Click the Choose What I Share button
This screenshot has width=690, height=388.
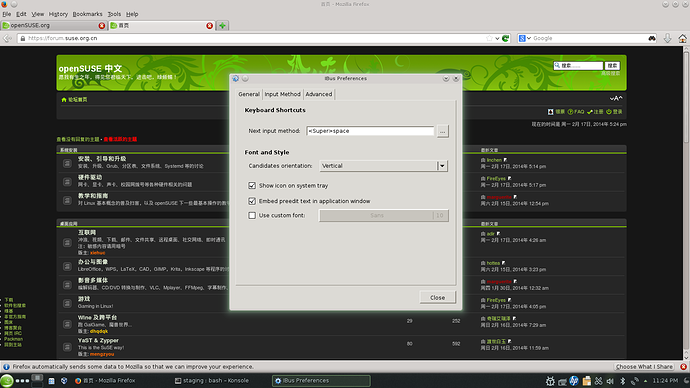[x=644, y=366]
